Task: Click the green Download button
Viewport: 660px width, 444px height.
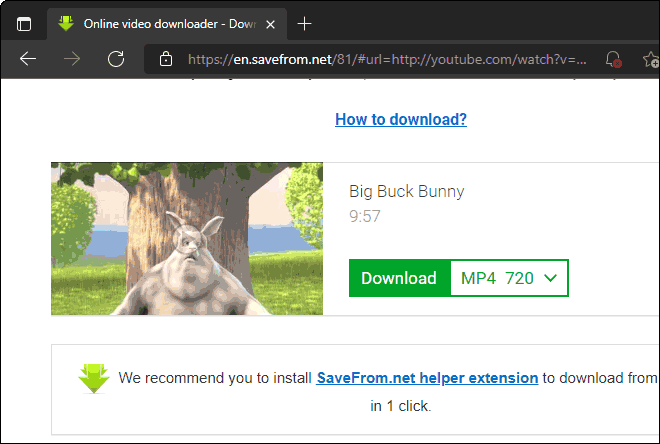Action: tap(399, 278)
